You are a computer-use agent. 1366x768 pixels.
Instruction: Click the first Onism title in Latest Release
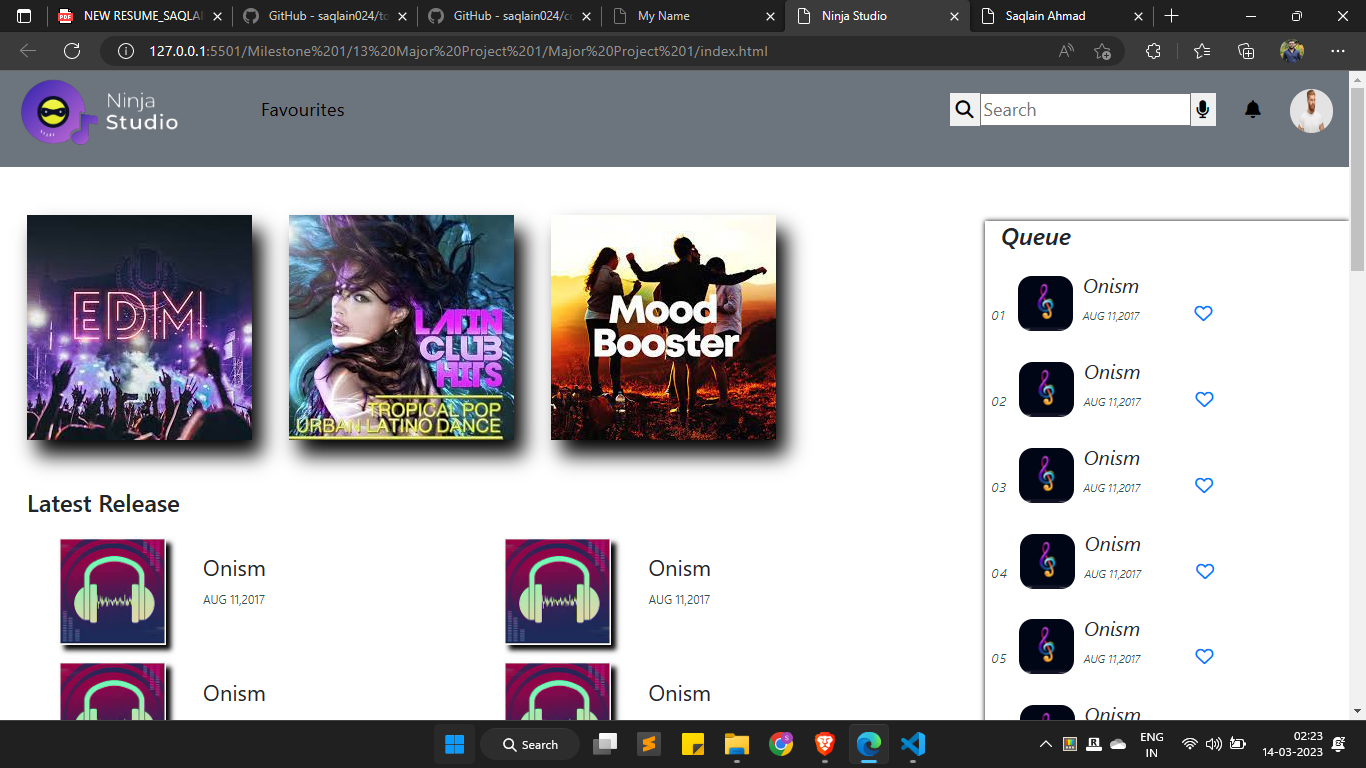[x=234, y=568]
